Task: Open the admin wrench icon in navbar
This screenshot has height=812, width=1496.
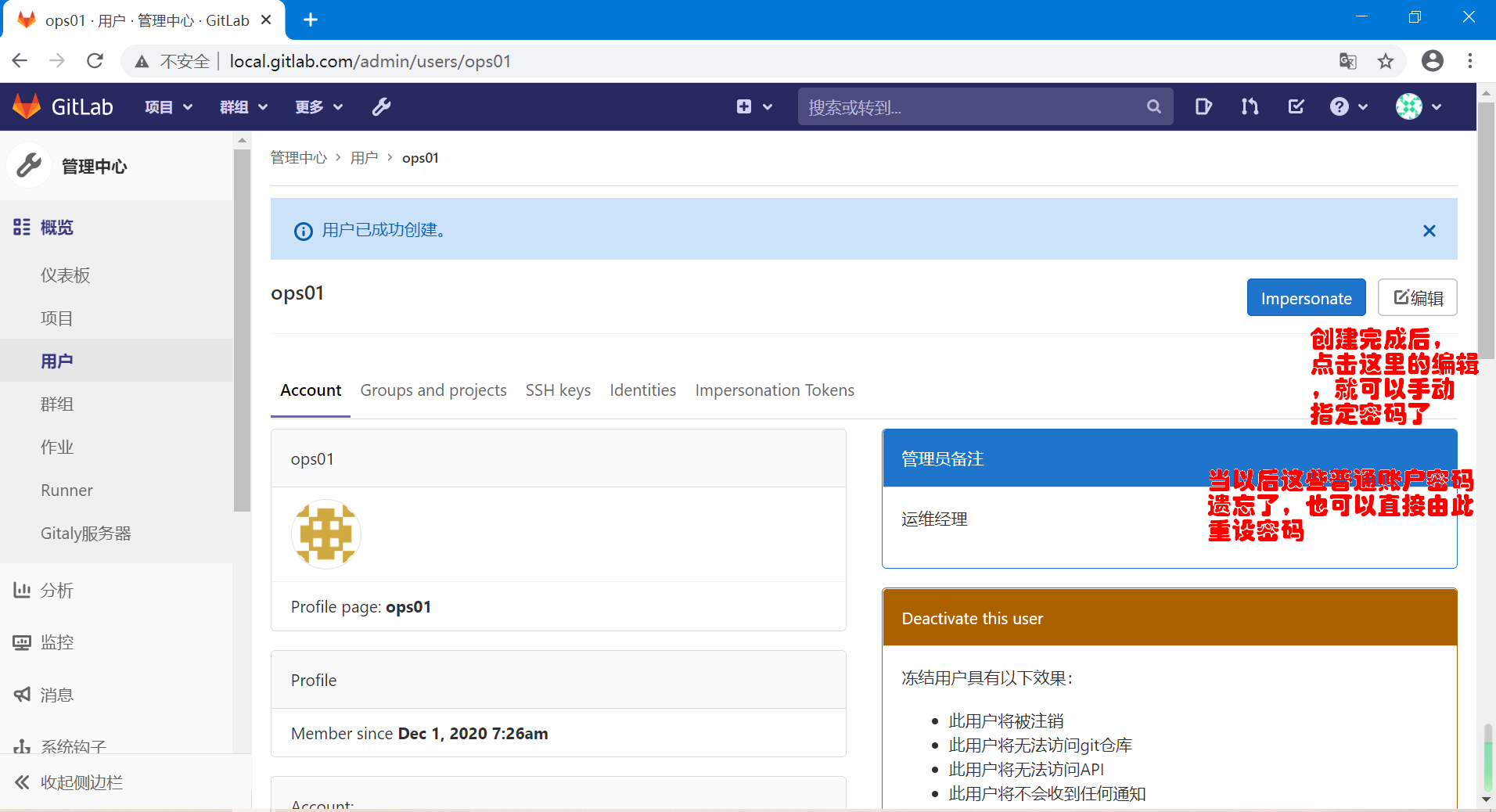Action: tap(381, 106)
